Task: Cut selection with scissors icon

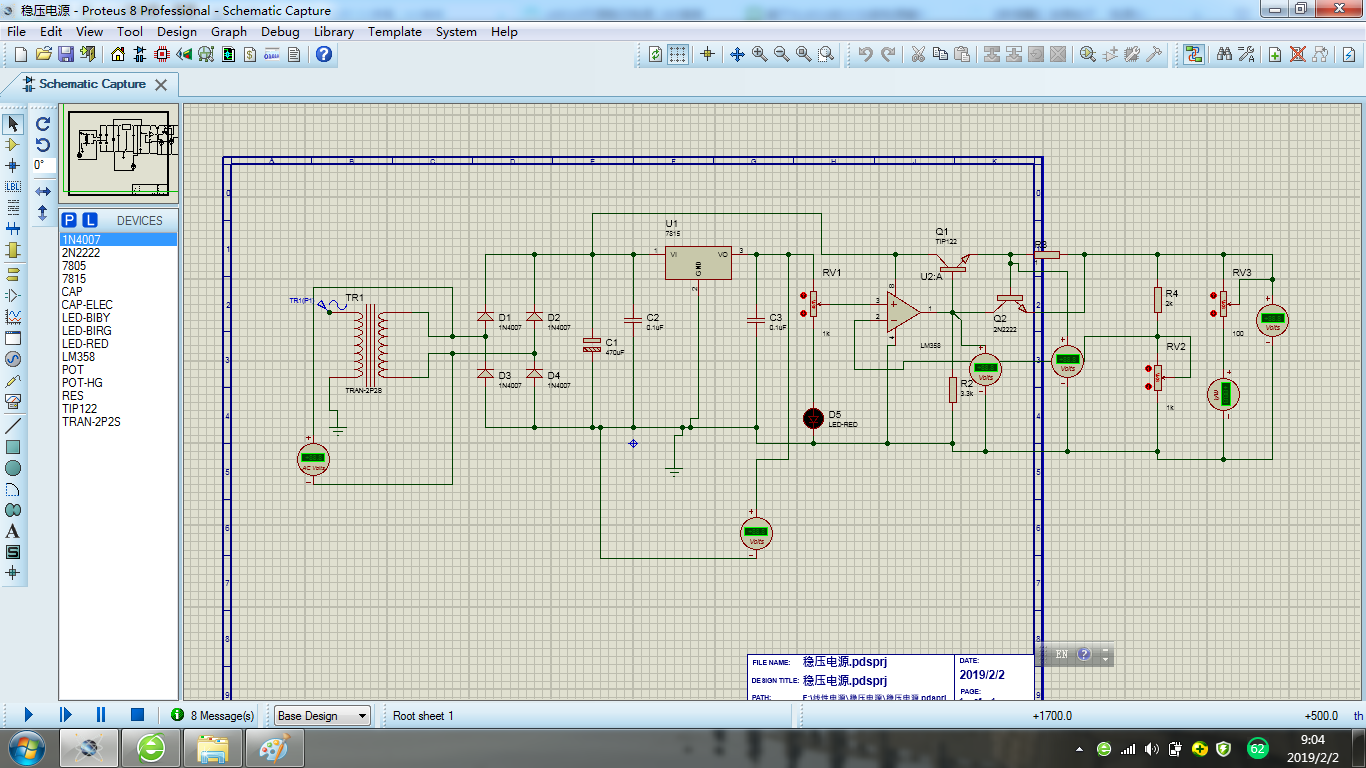Action: [917, 54]
